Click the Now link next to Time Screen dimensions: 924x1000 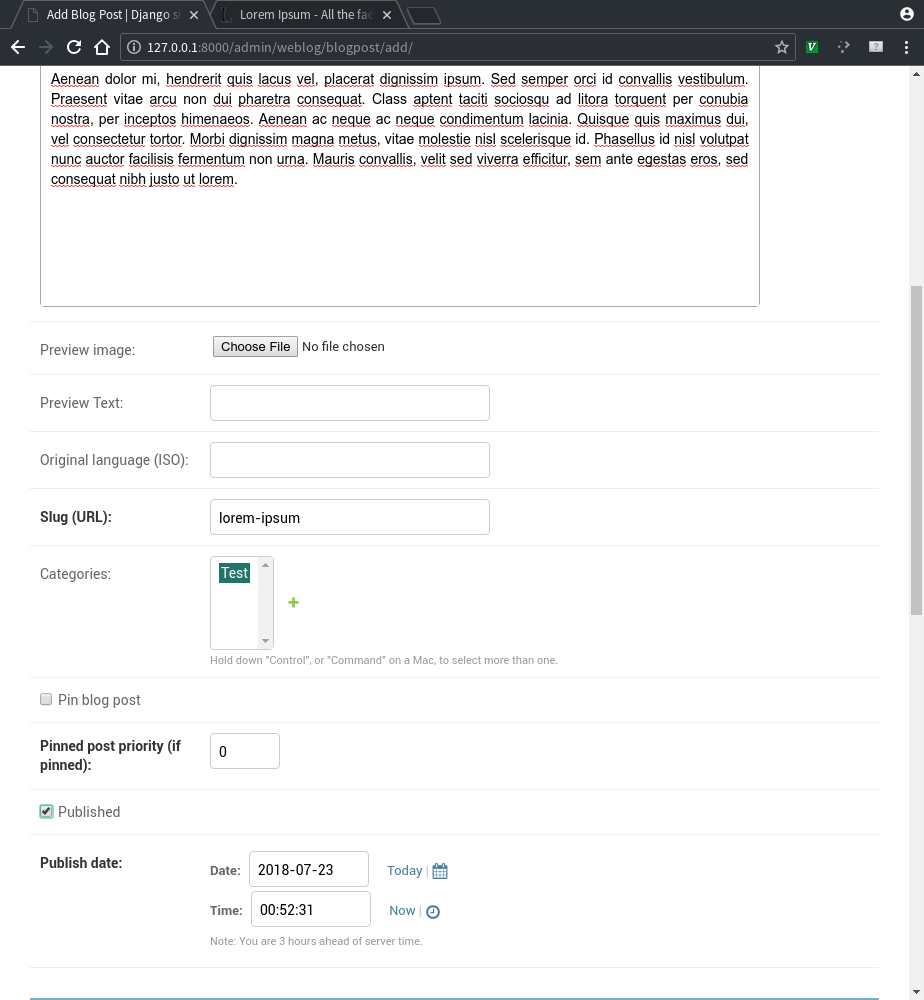point(402,911)
